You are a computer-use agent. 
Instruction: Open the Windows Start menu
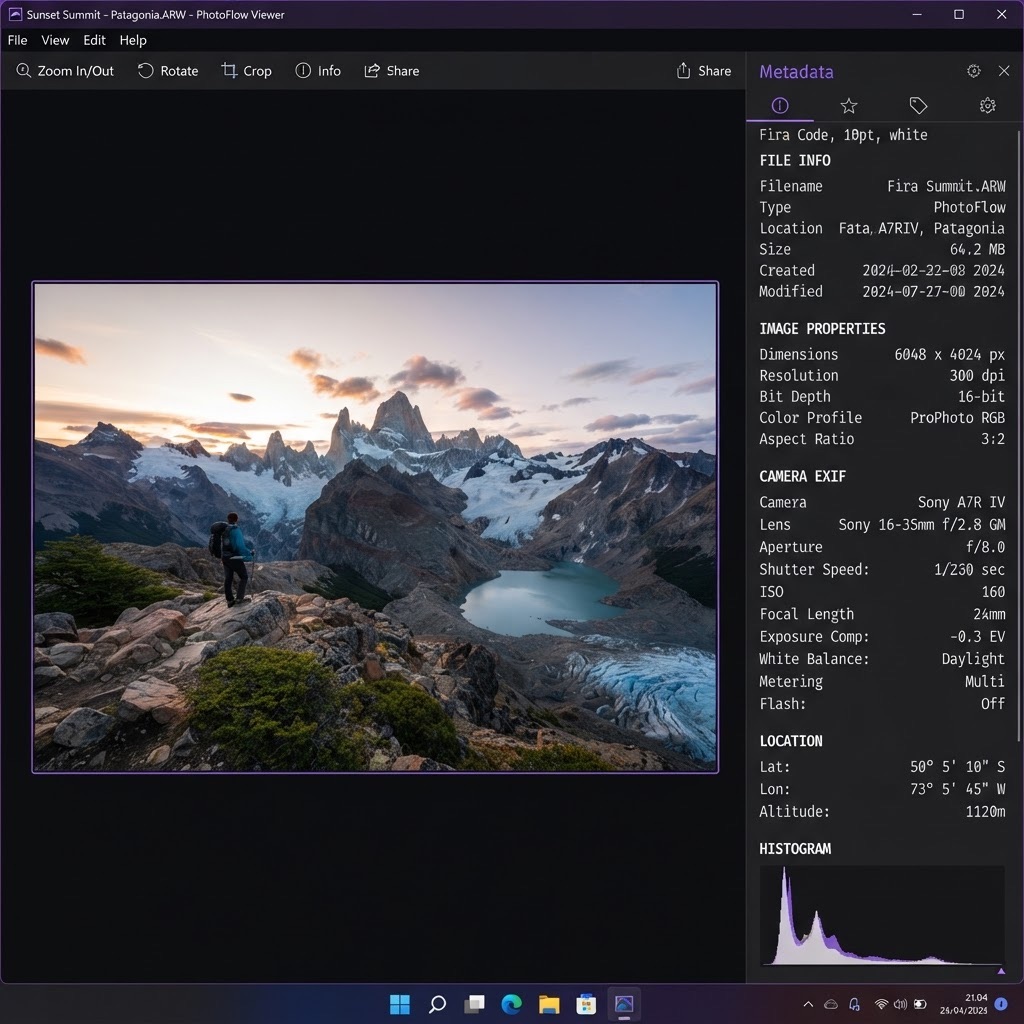coord(400,1004)
